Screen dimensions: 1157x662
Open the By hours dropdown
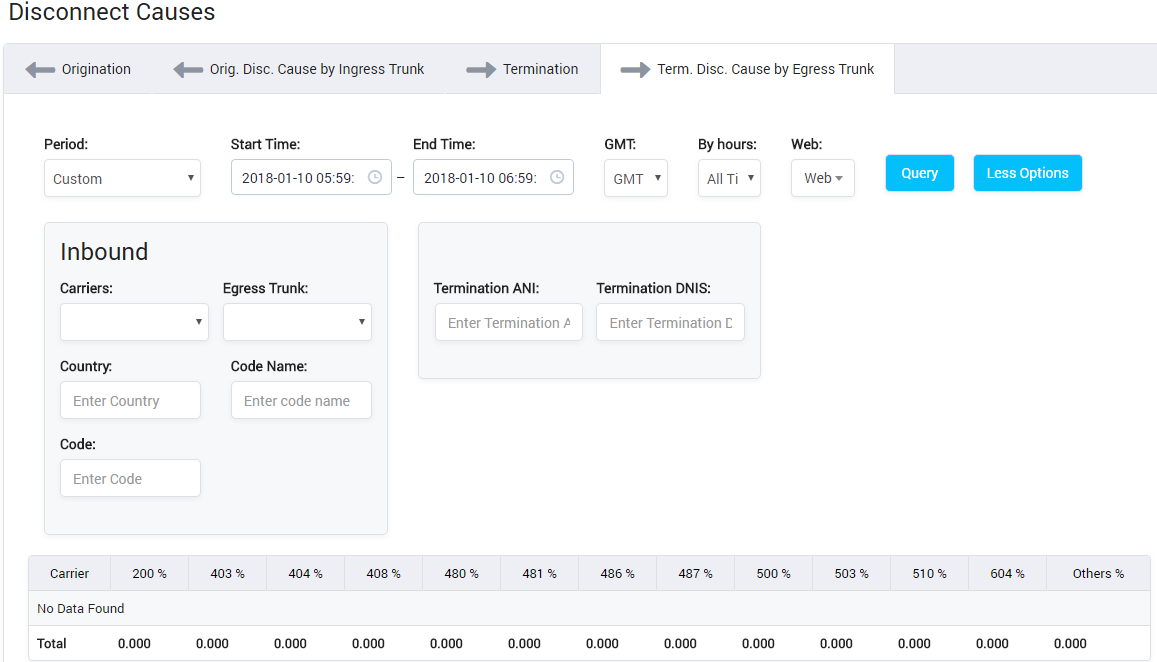(729, 178)
